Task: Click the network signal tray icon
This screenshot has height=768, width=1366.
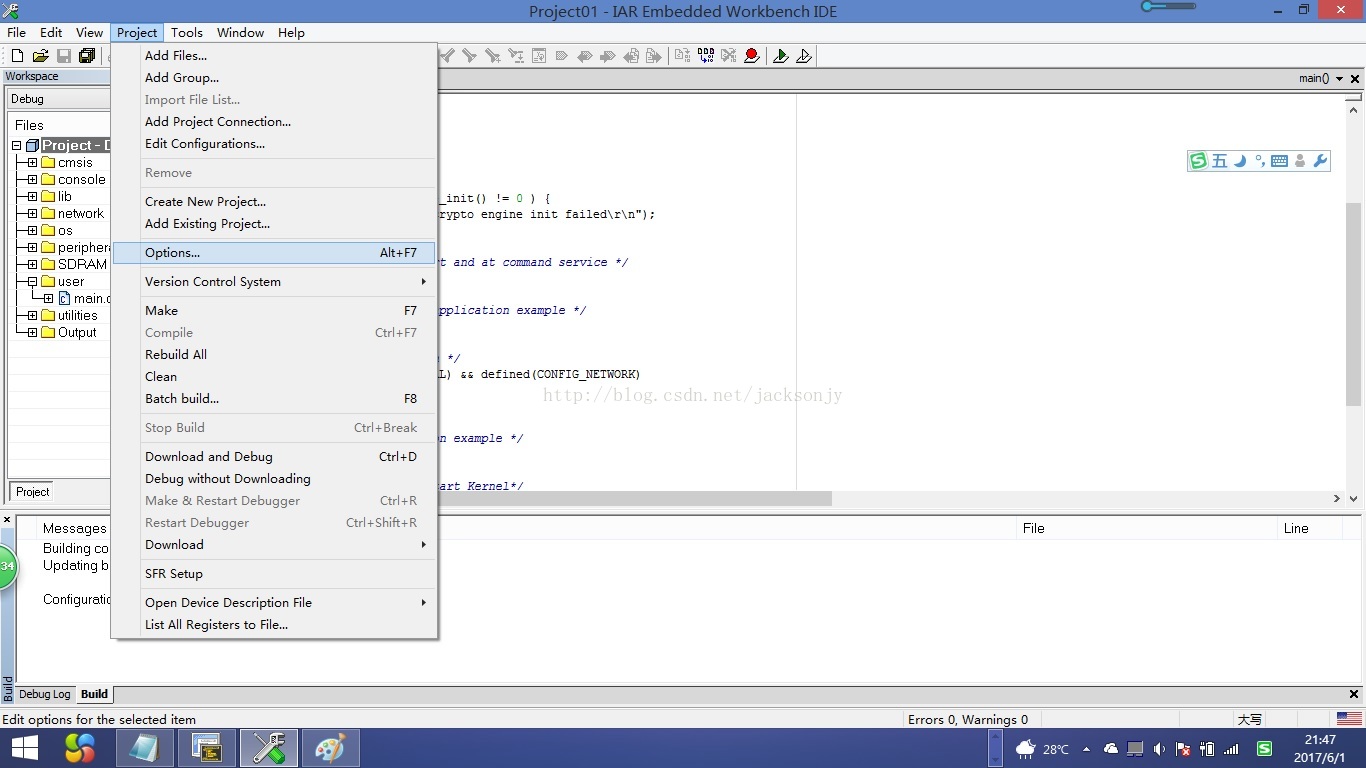Action: click(1231, 749)
